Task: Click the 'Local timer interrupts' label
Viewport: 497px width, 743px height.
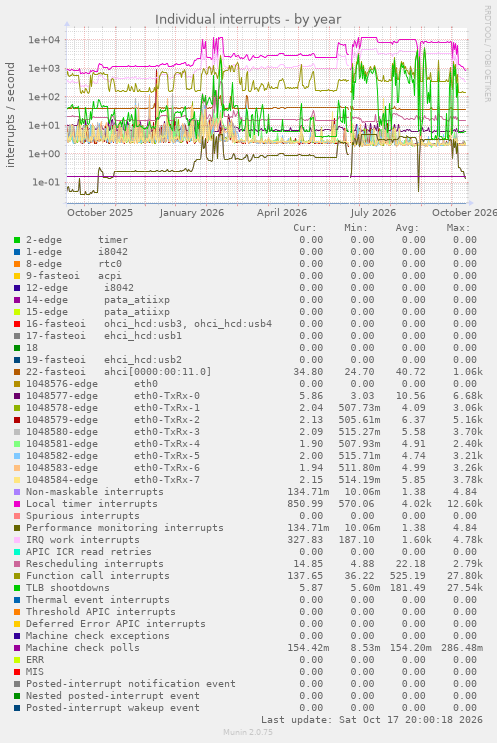Action: click(x=92, y=504)
